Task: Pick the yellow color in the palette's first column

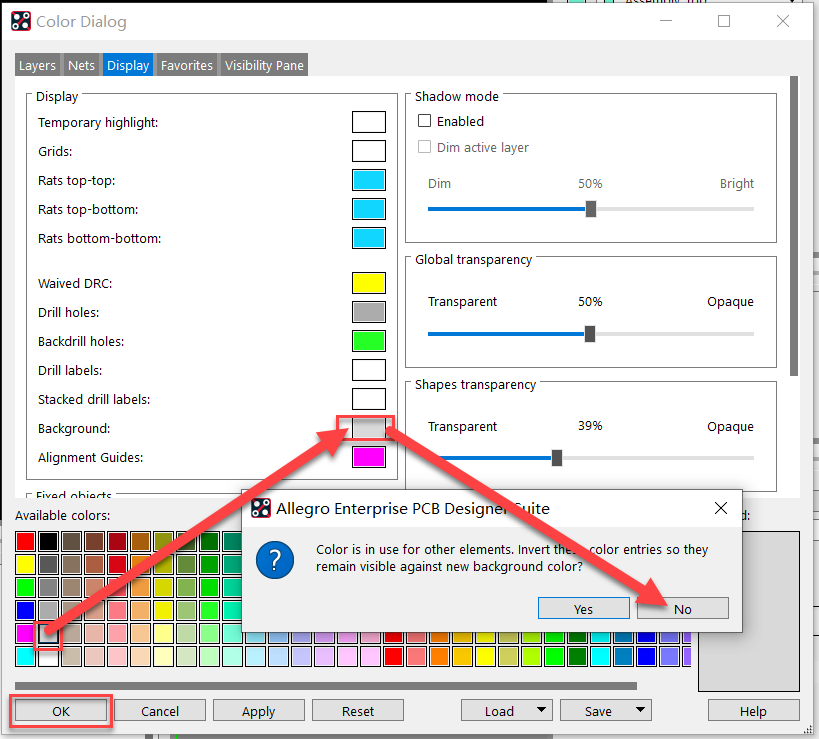Action: point(25,565)
